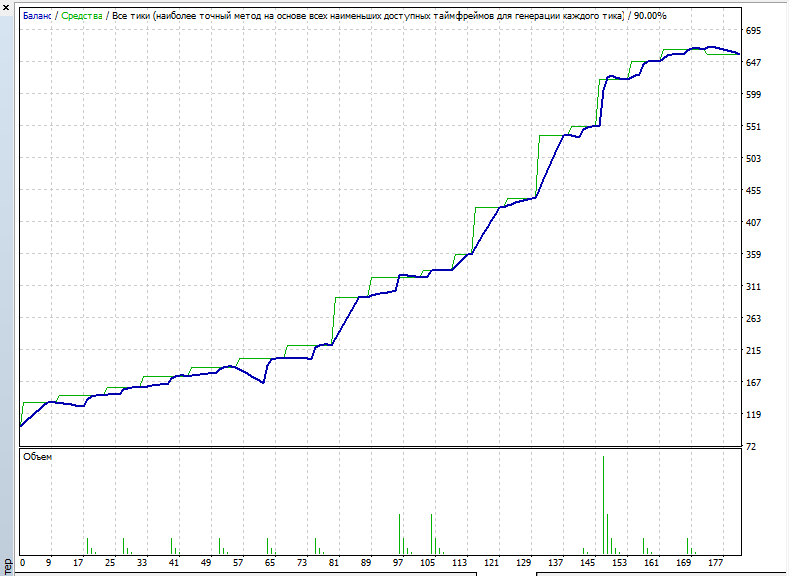Click trade number 33 on horizontal axis

(142, 563)
